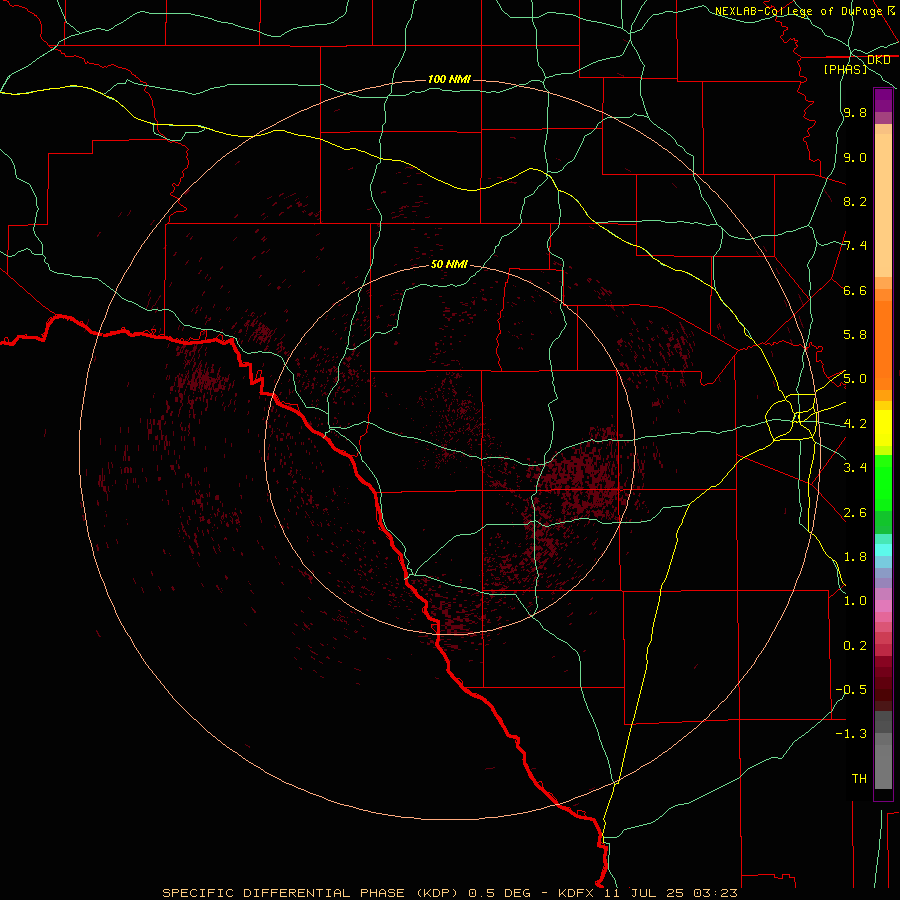The height and width of the screenshot is (900, 900).
Task: Click the light peach segment of color bar
Action: [x=883, y=205]
